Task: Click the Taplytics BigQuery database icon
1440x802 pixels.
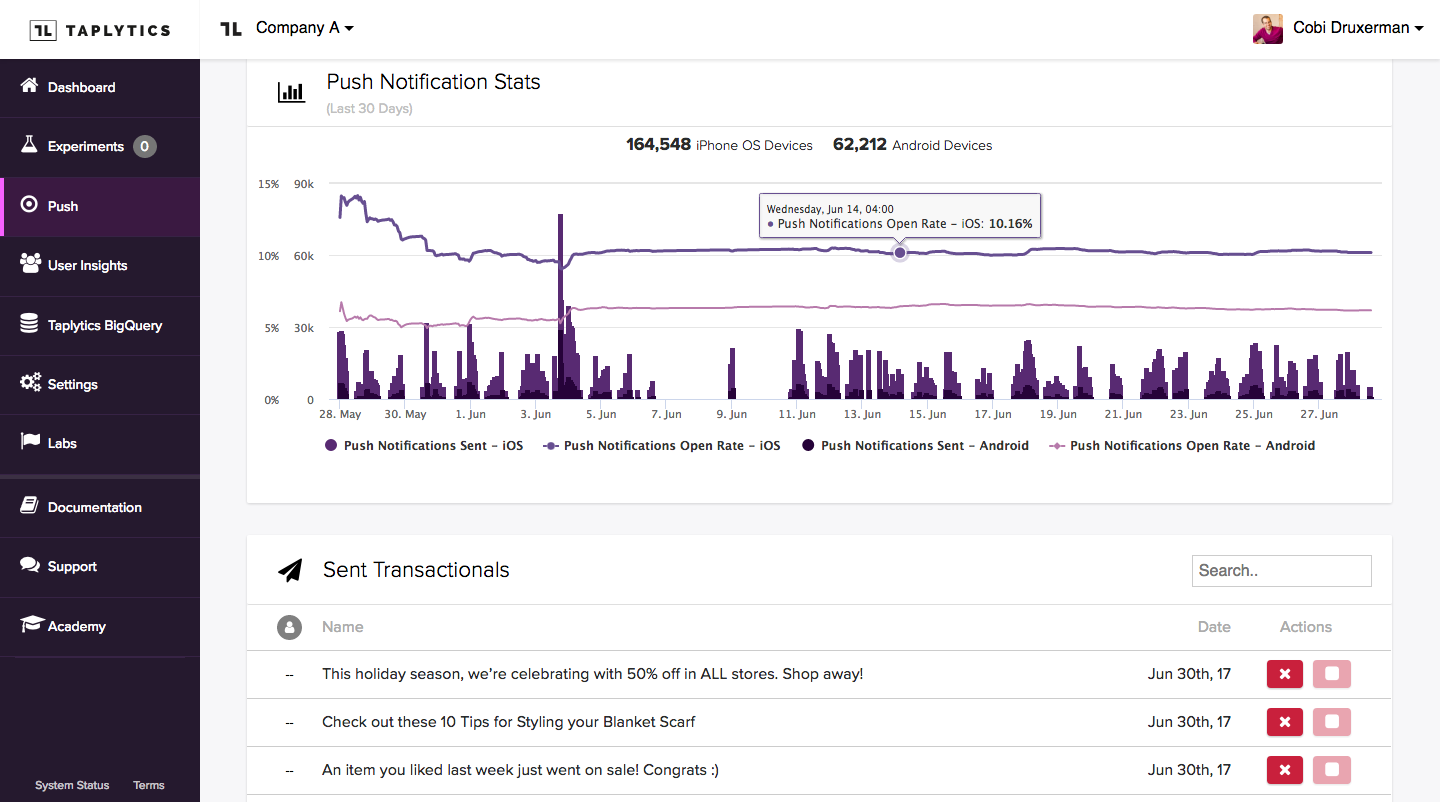Action: pos(30,324)
